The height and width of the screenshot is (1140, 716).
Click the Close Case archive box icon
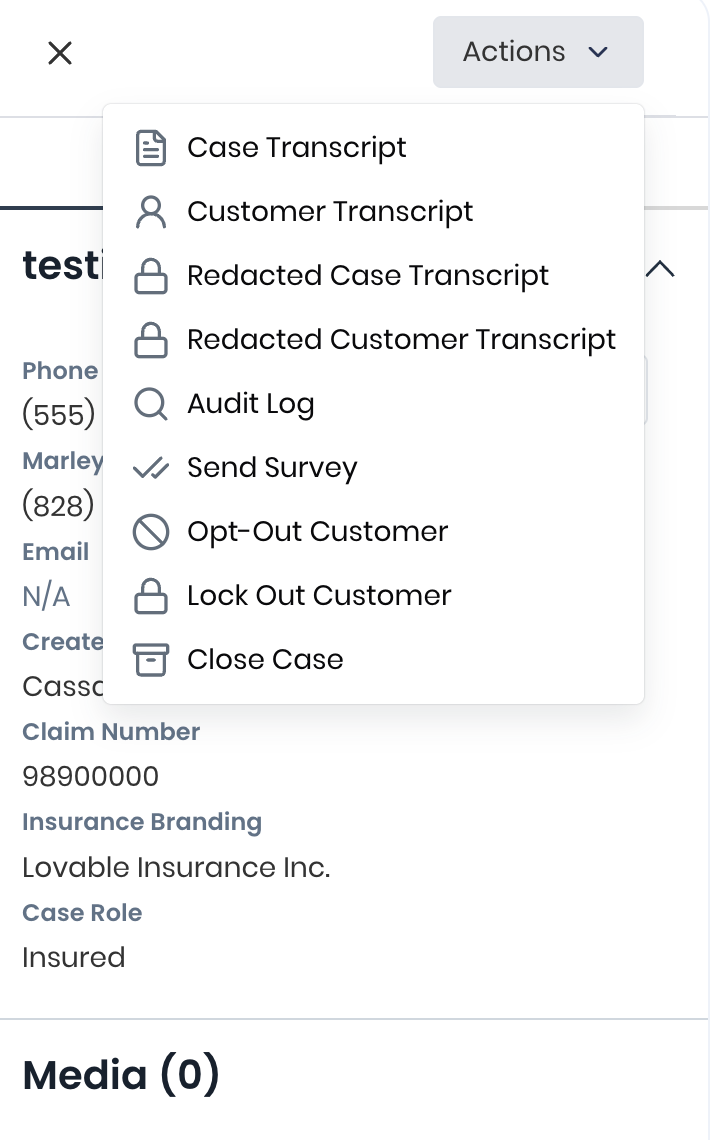[150, 660]
